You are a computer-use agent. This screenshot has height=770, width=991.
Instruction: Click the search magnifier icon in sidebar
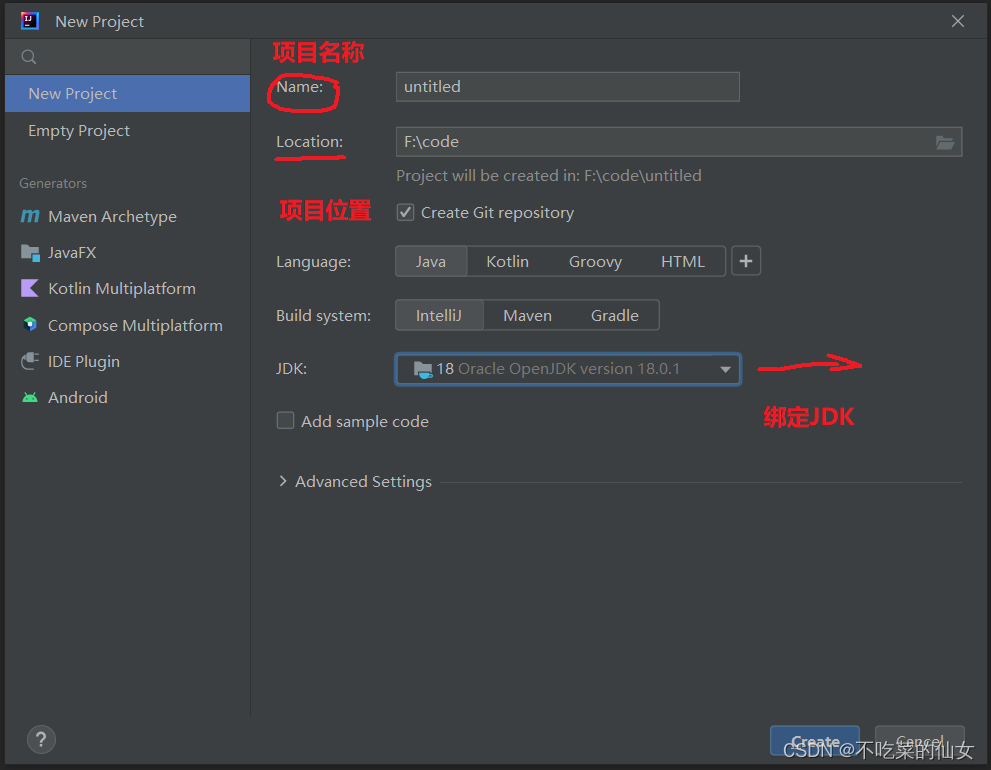click(28, 57)
